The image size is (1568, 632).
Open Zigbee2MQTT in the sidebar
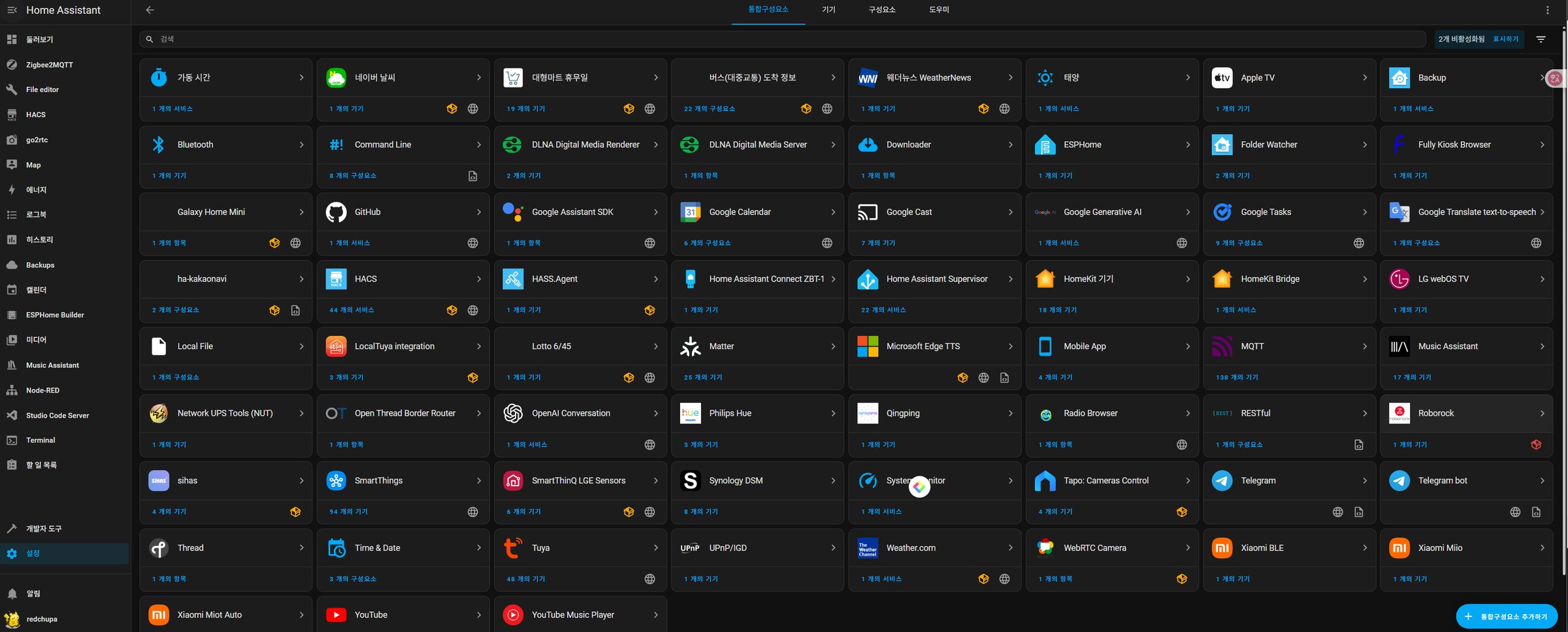point(49,65)
